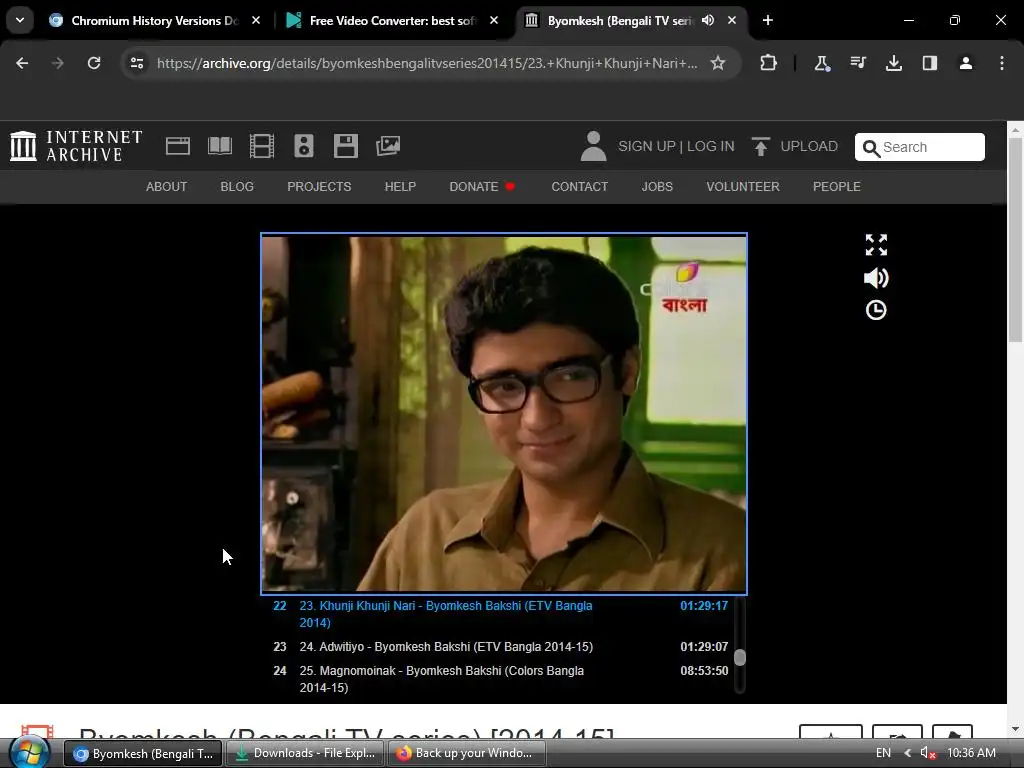This screenshot has width=1024, height=768.
Task: Close the Chromium History Versions tab
Action: coord(256,20)
